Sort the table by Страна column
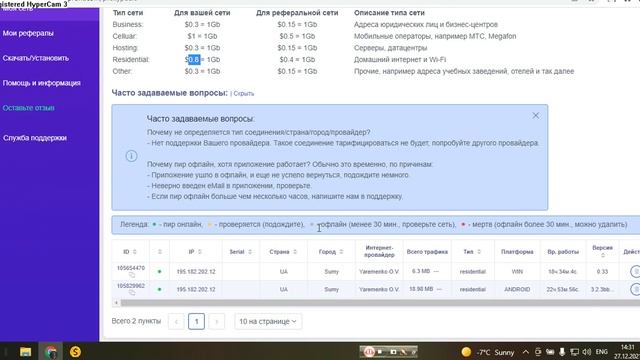 tap(295, 252)
